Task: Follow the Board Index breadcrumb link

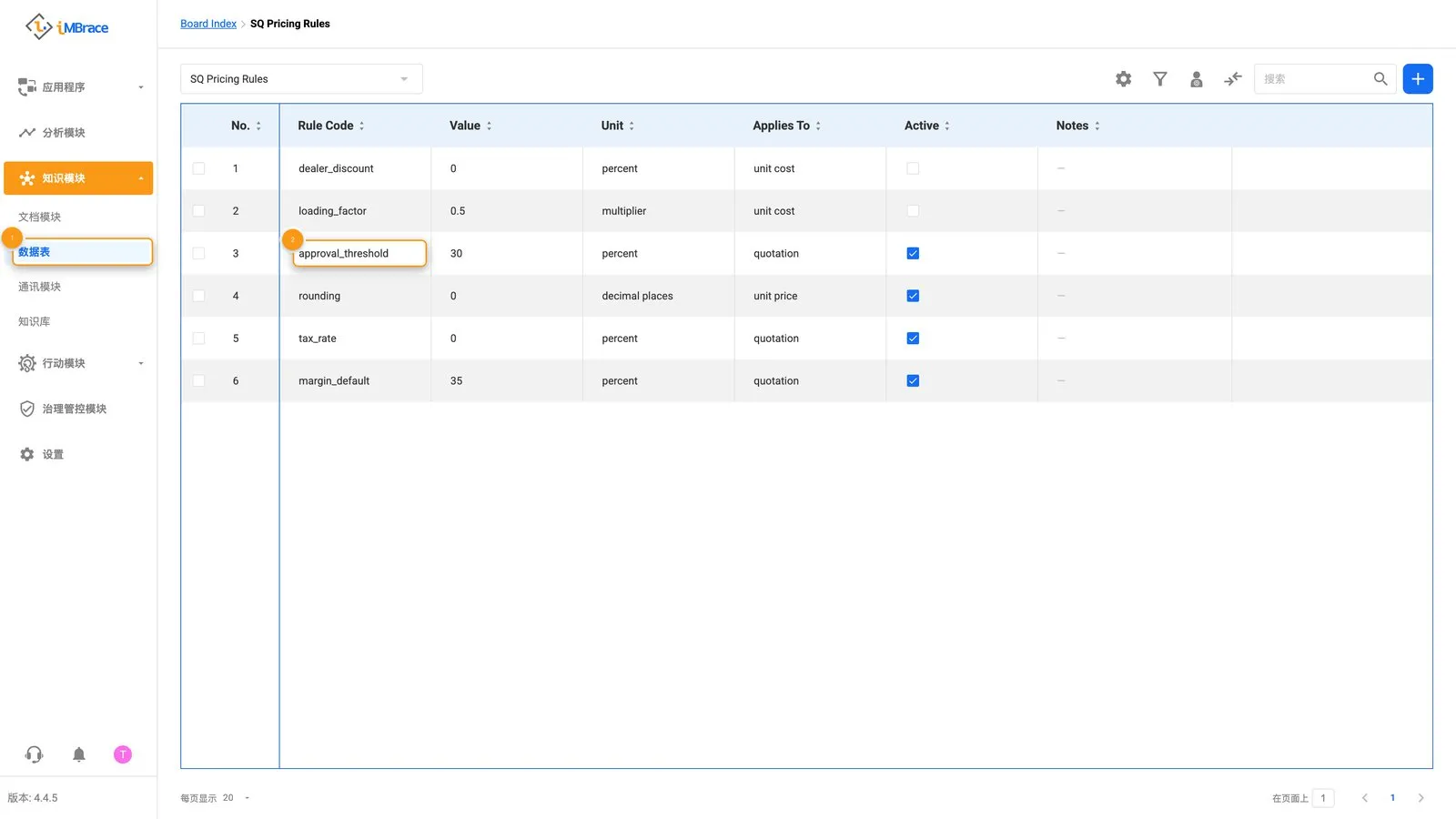Action: [208, 24]
